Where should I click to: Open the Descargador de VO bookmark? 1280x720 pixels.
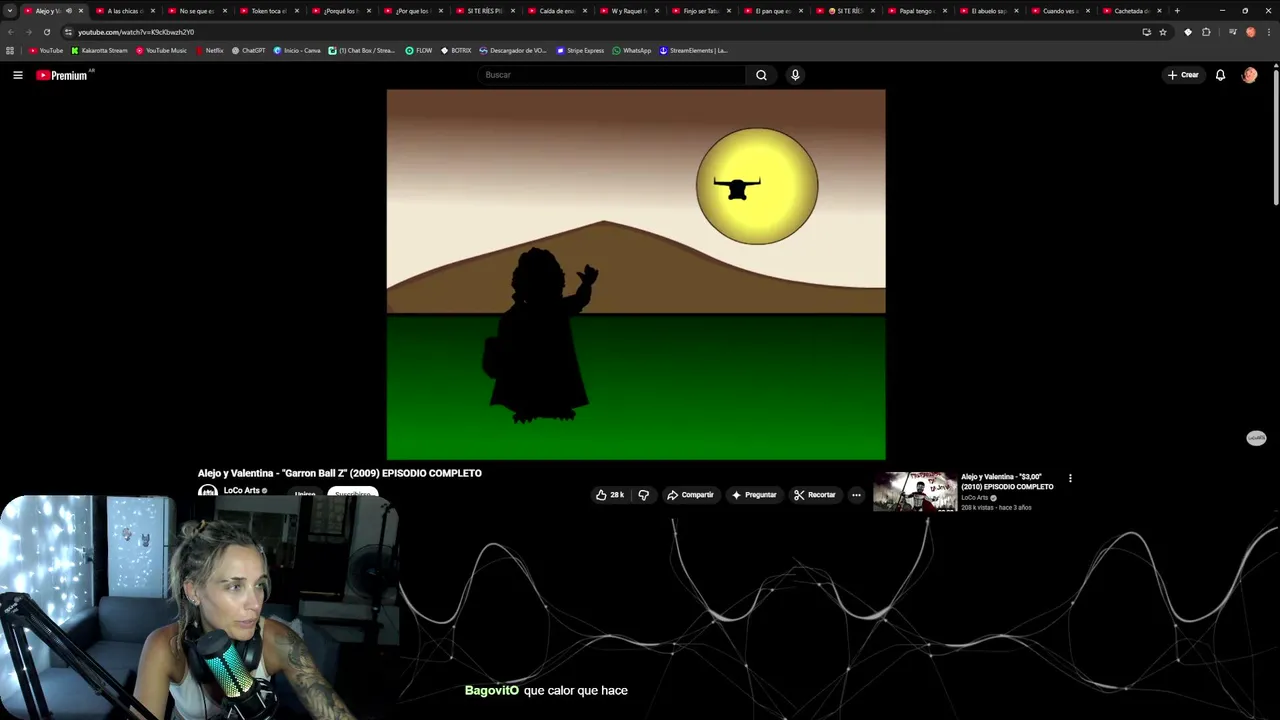click(x=513, y=50)
